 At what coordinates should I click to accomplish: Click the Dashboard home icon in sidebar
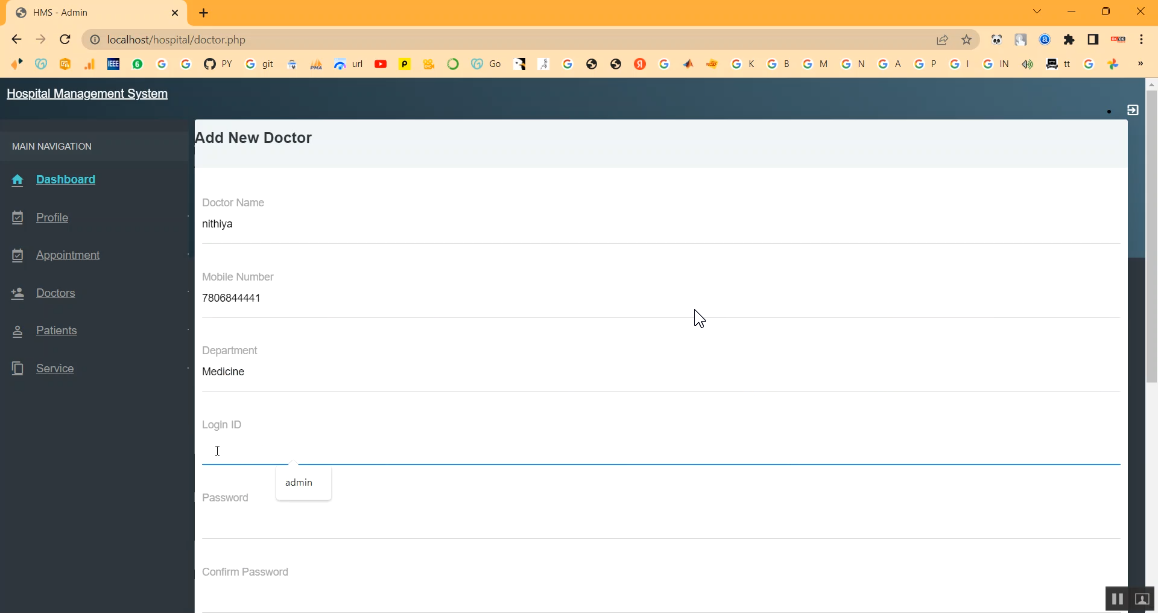[x=18, y=179]
